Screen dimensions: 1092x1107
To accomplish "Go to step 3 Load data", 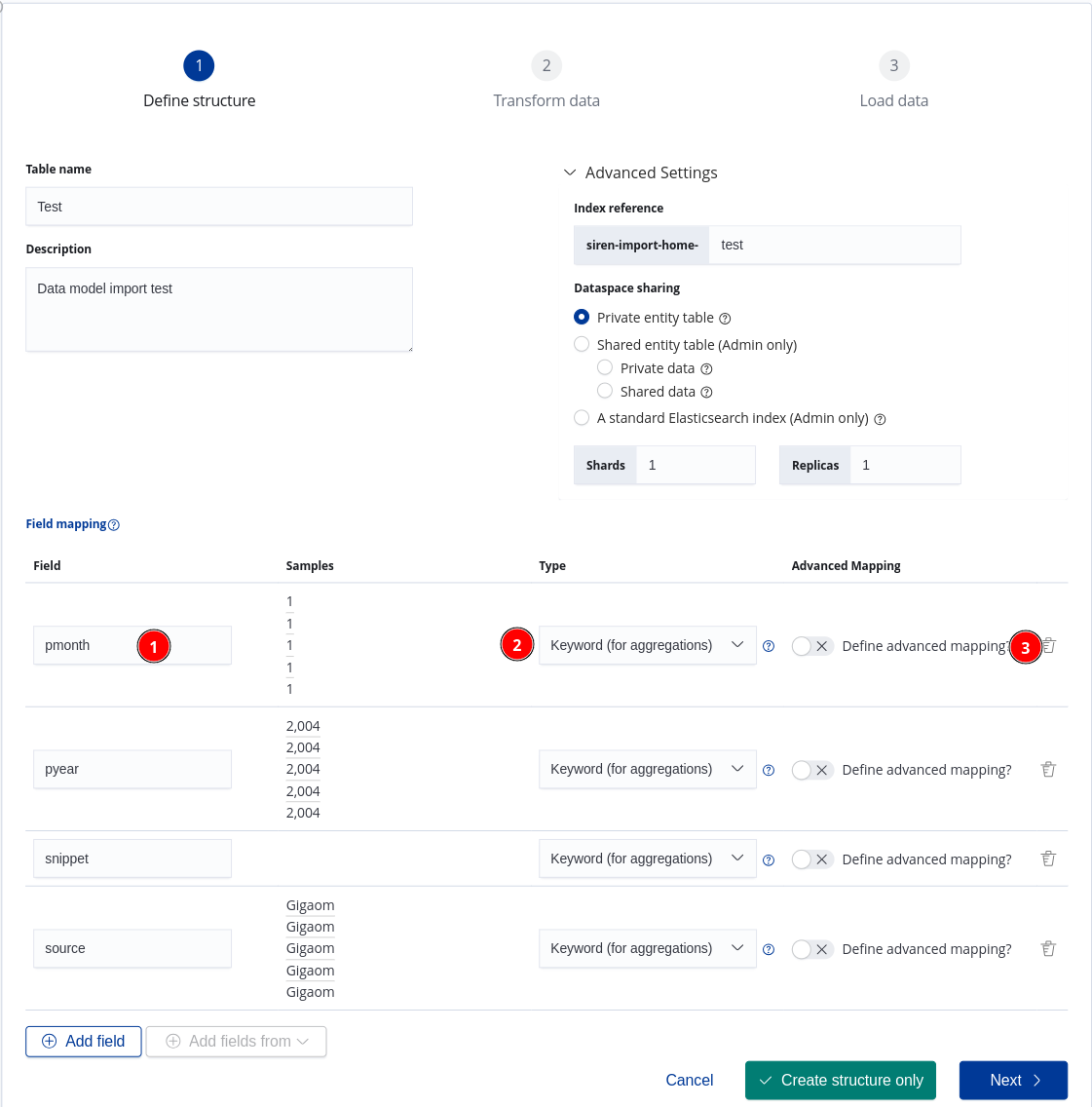I will (893, 66).
